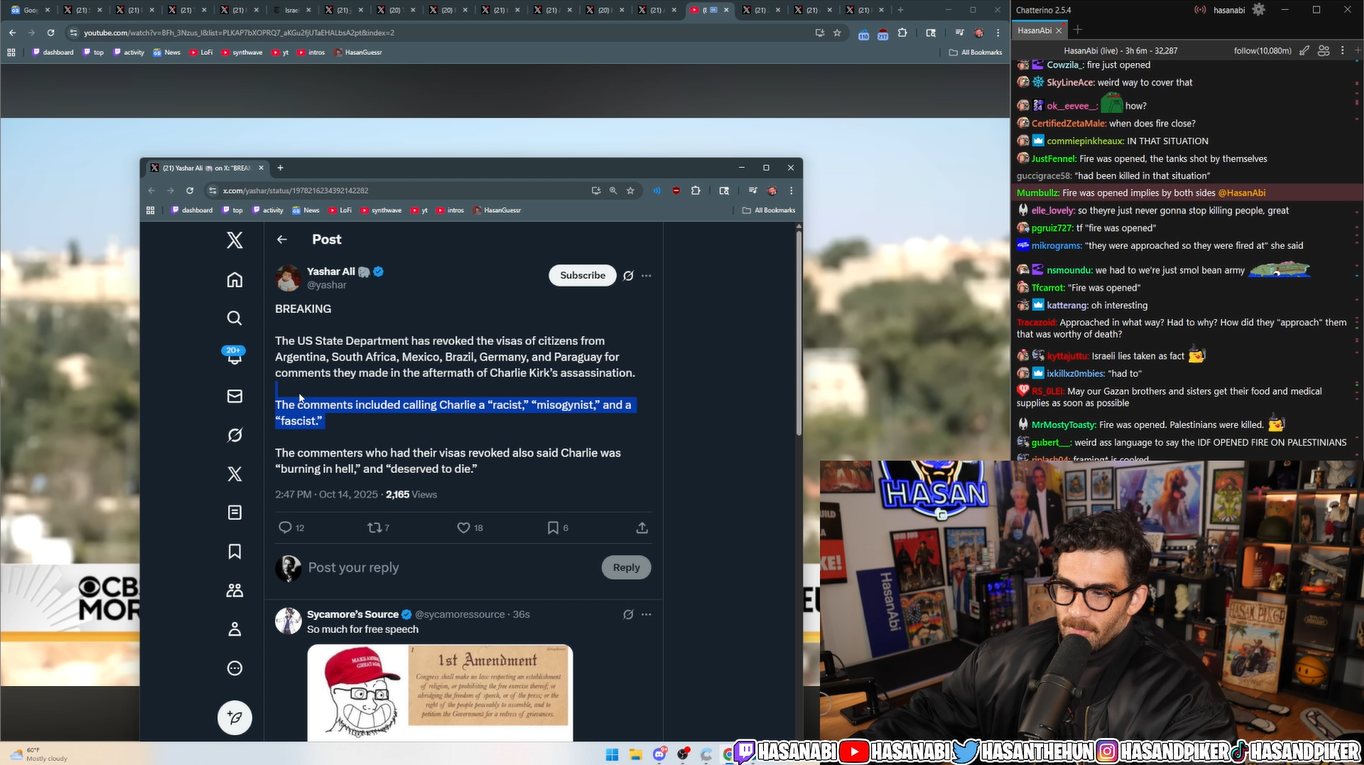
Task: Switch to the first Google tab in outer browser
Action: coord(30,10)
